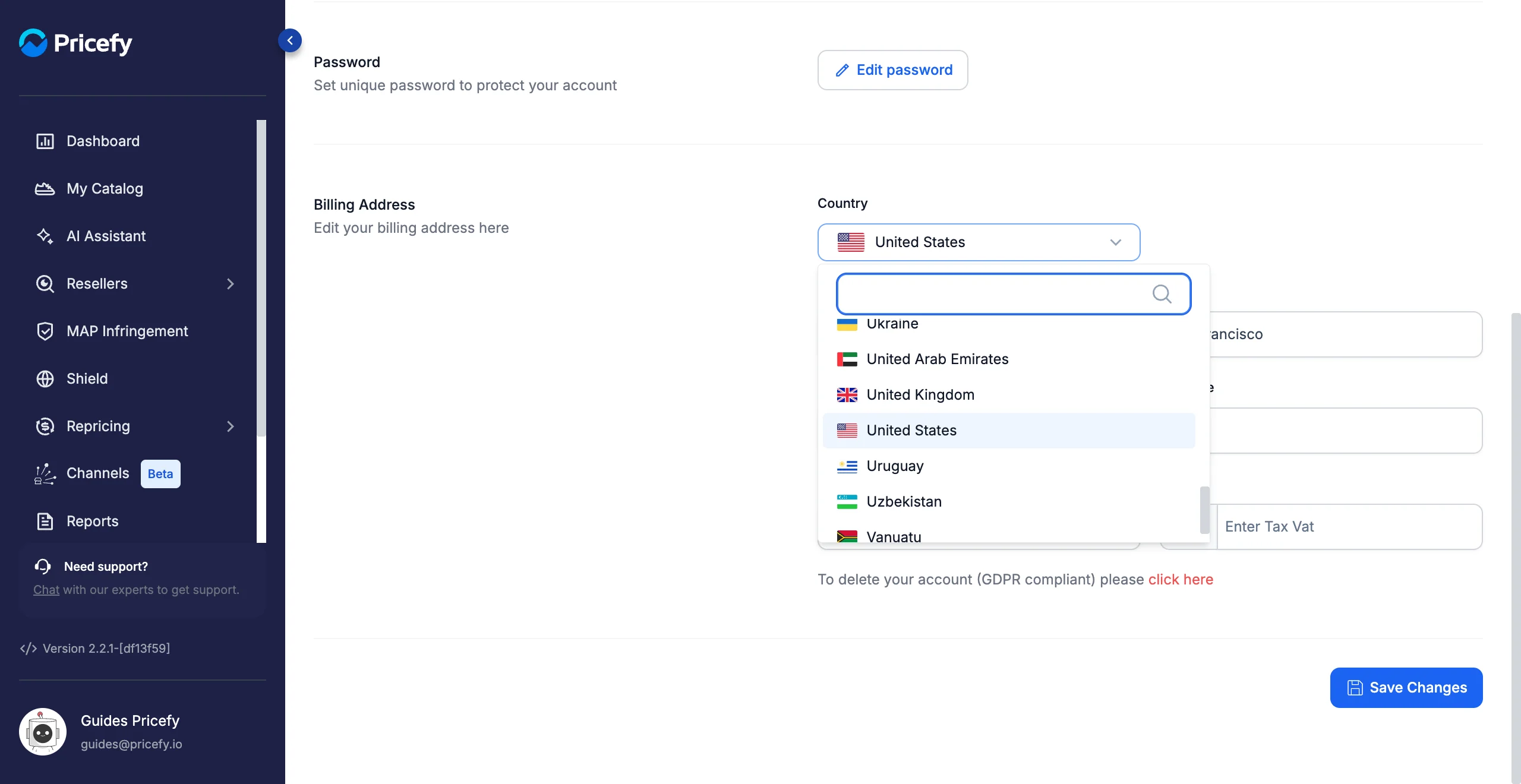Expand the Resellers submenu chevron
Image resolution: width=1521 pixels, height=784 pixels.
click(231, 284)
